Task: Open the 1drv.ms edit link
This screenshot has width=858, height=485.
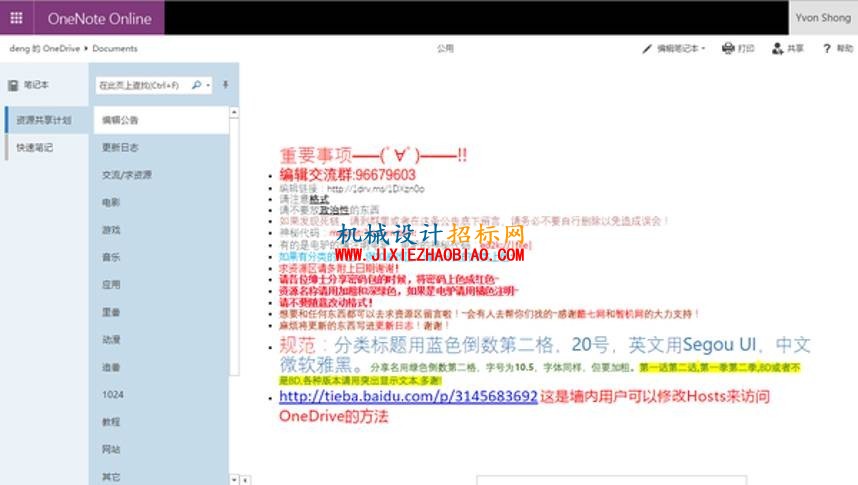Action: 375,189
